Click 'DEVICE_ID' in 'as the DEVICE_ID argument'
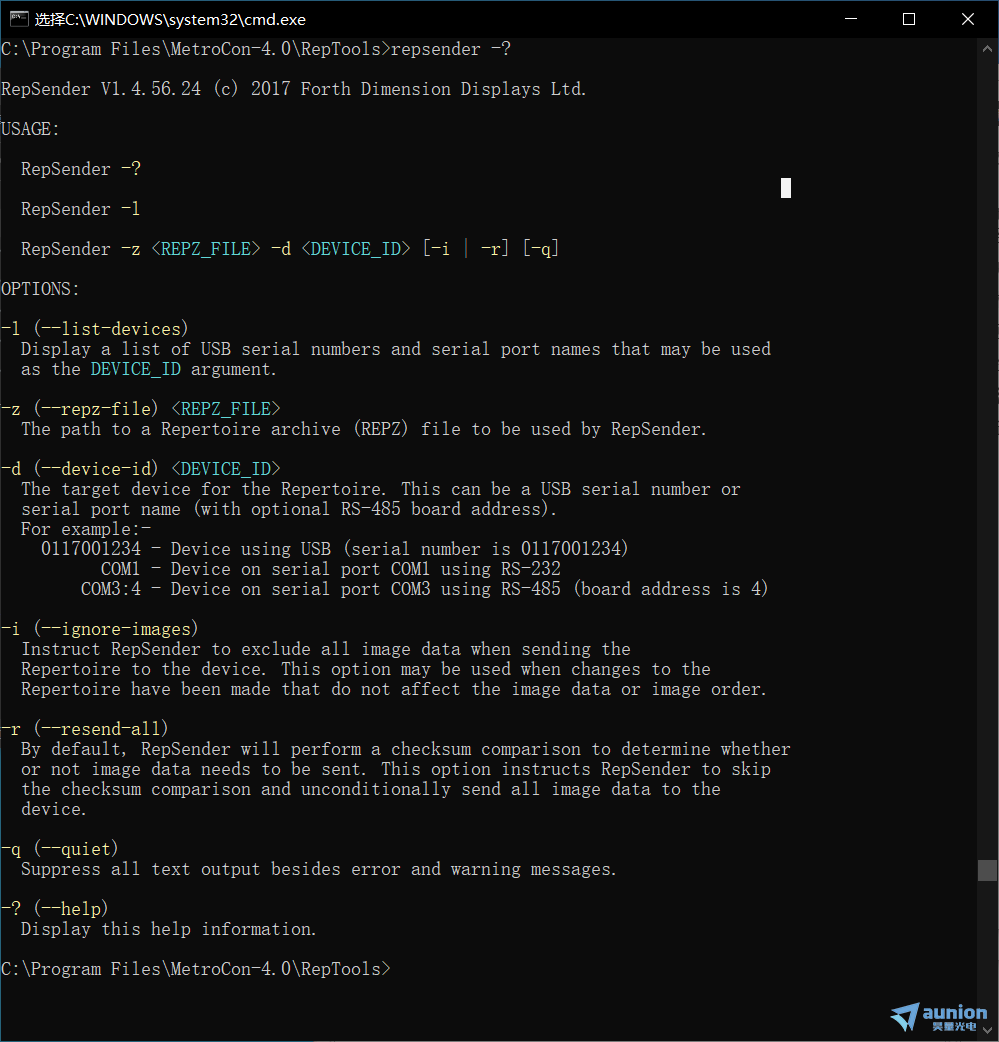Viewport: 999px width, 1042px height. click(x=136, y=369)
